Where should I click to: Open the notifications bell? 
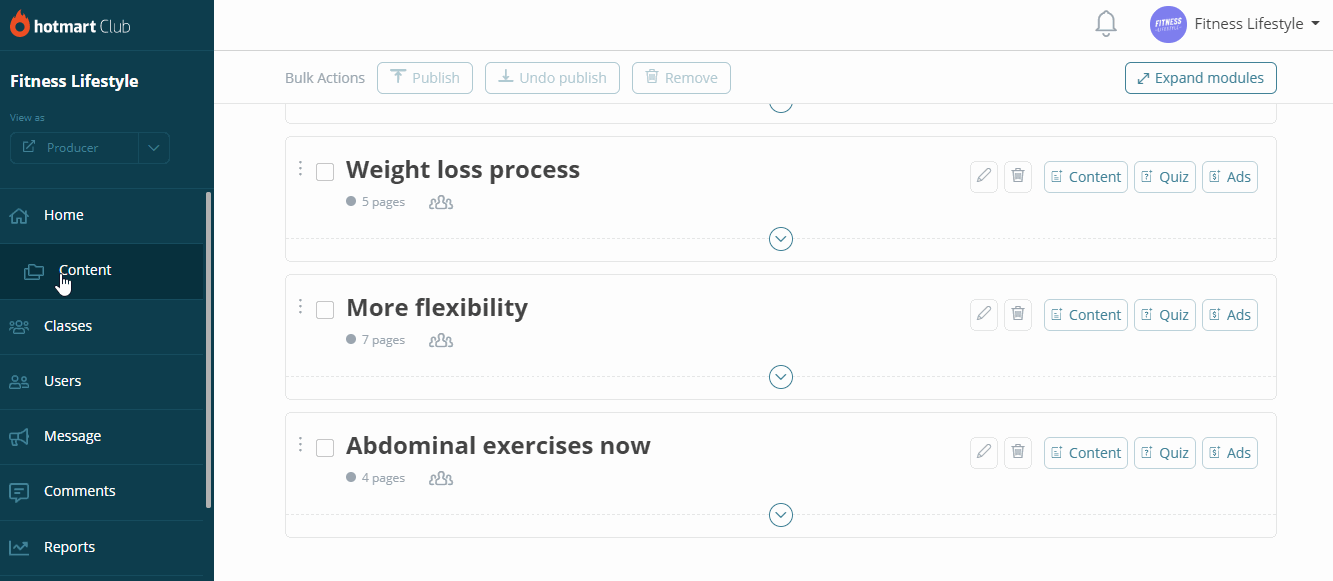click(1106, 24)
